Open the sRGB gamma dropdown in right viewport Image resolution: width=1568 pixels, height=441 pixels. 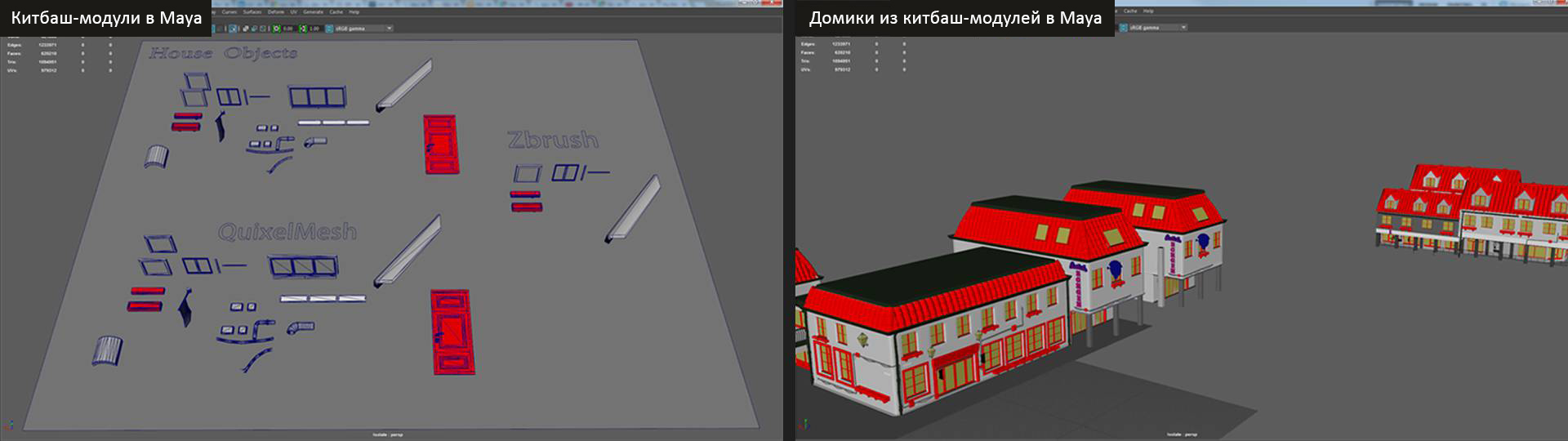[1158, 28]
